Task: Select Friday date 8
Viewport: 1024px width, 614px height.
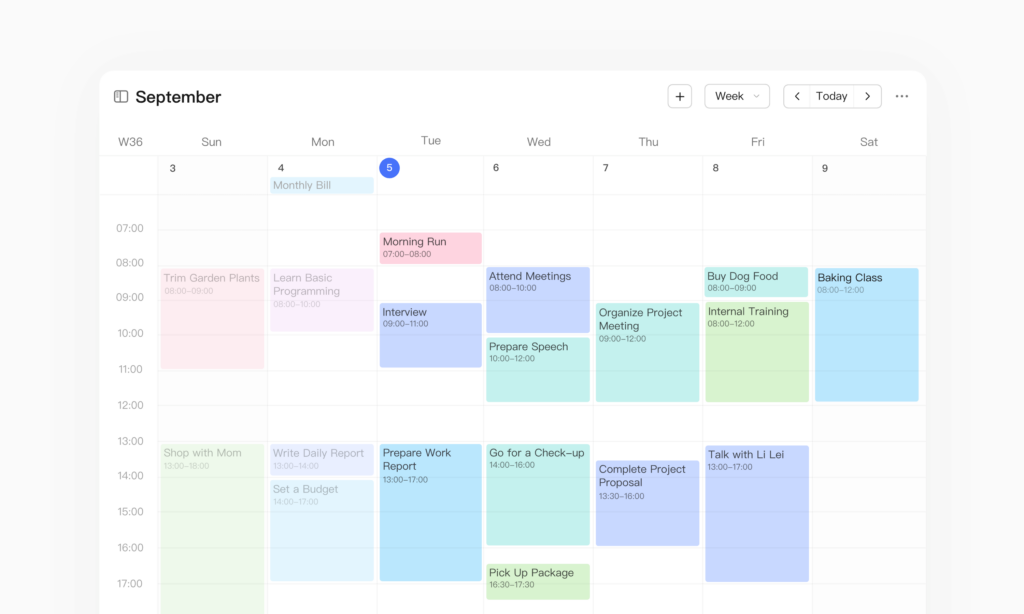Action: click(x=715, y=168)
